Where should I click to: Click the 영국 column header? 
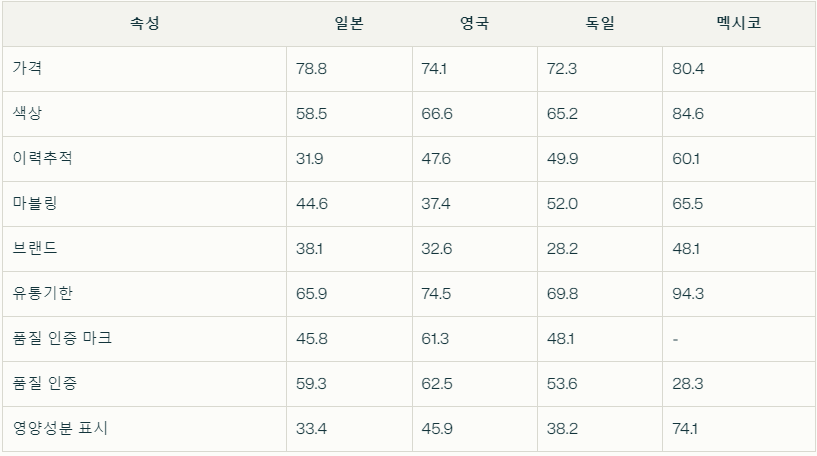point(475,23)
